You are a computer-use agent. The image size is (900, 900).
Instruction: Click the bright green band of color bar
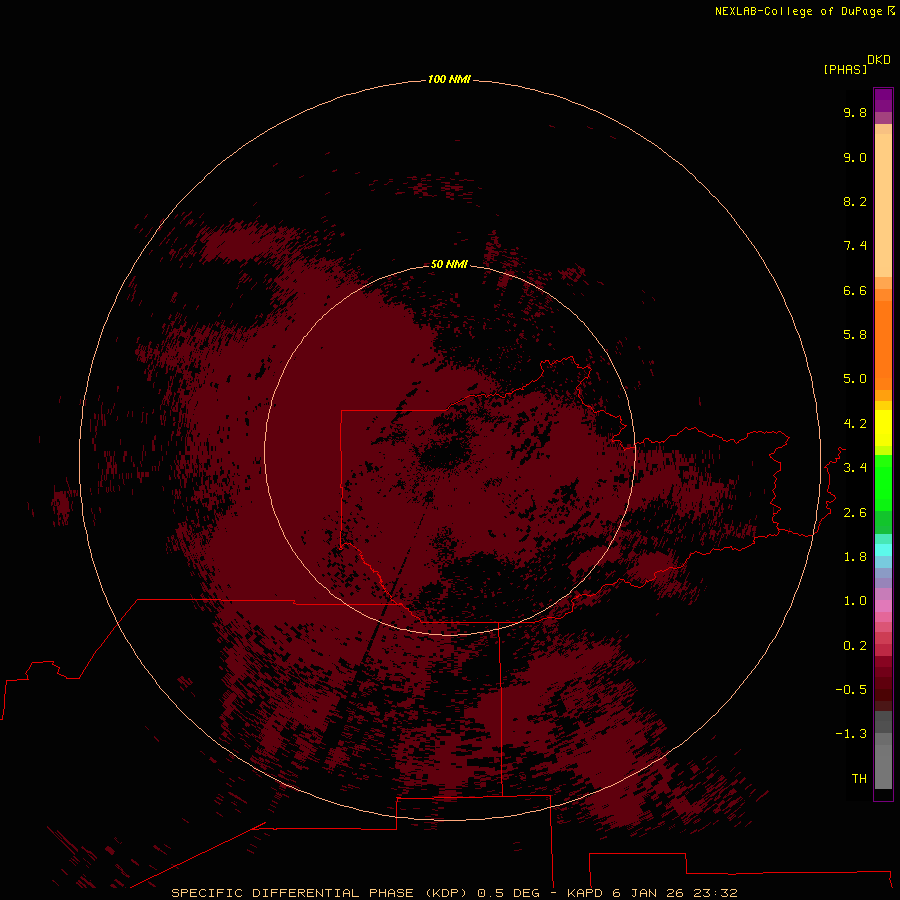883,483
